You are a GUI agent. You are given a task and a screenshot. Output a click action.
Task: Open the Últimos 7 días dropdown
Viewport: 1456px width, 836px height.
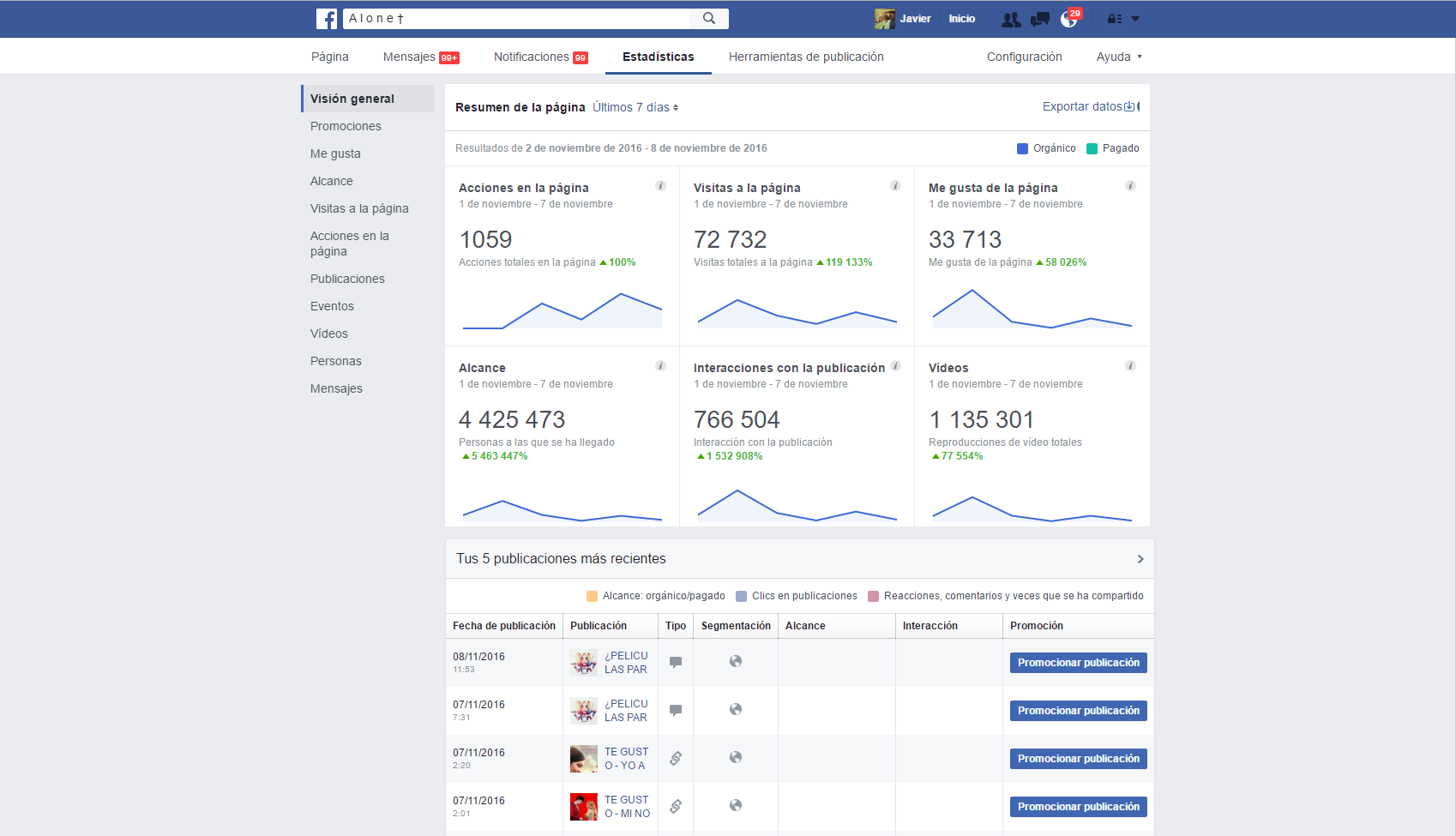(635, 107)
